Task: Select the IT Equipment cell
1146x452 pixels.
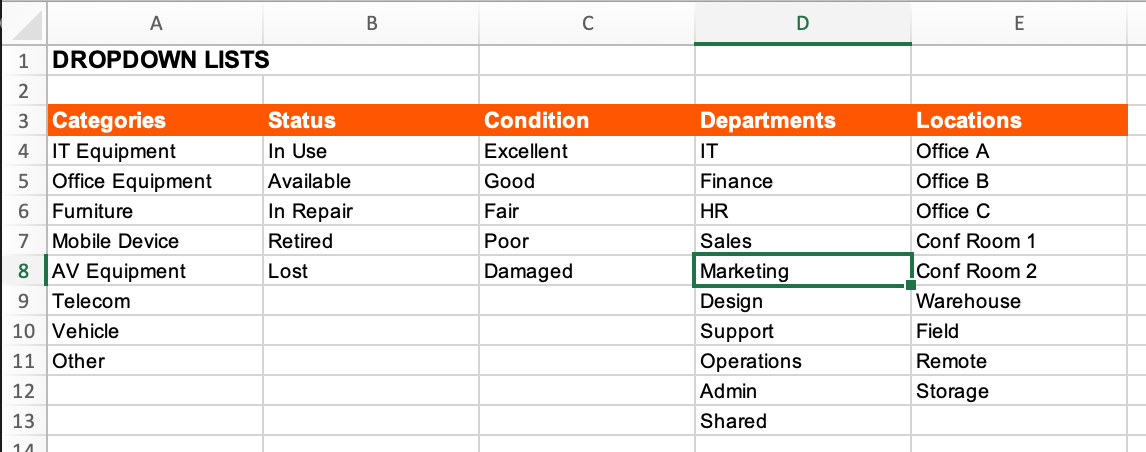Action: point(155,151)
